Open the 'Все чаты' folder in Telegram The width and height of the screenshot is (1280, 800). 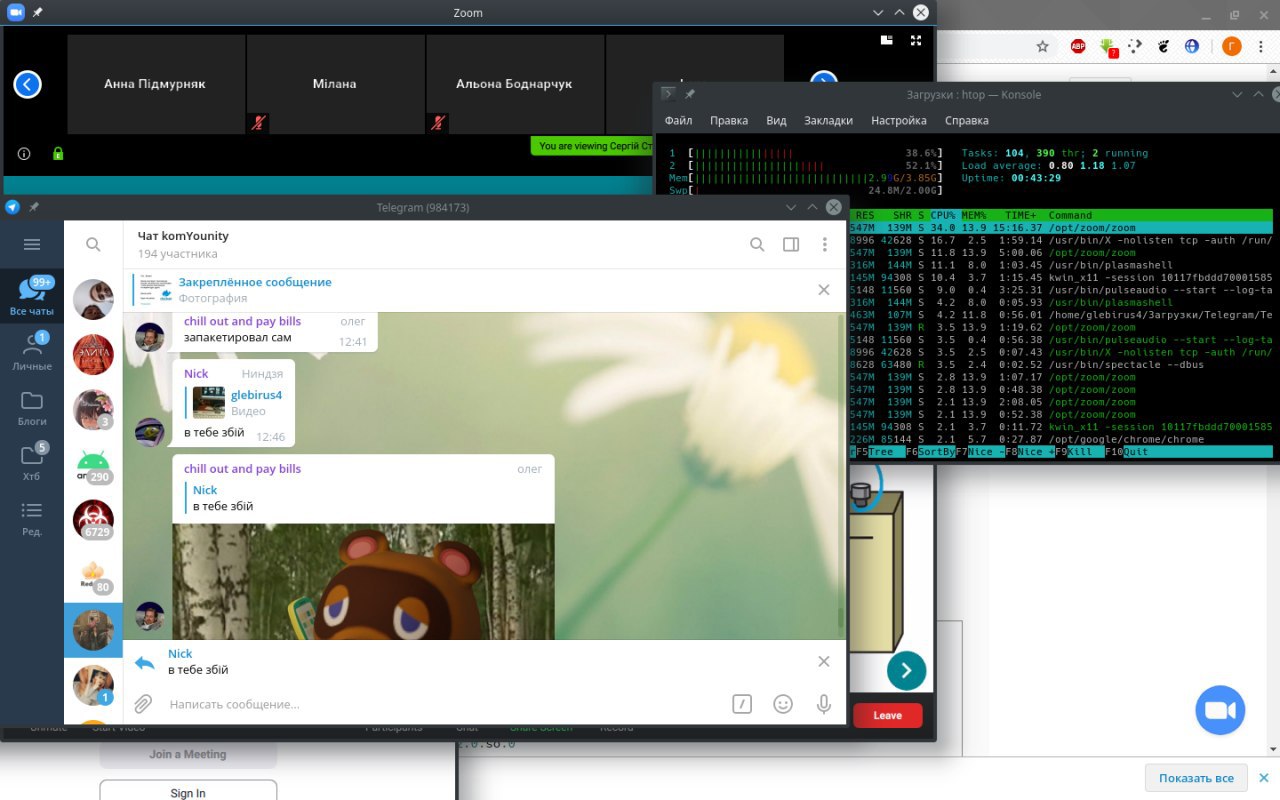tap(32, 296)
